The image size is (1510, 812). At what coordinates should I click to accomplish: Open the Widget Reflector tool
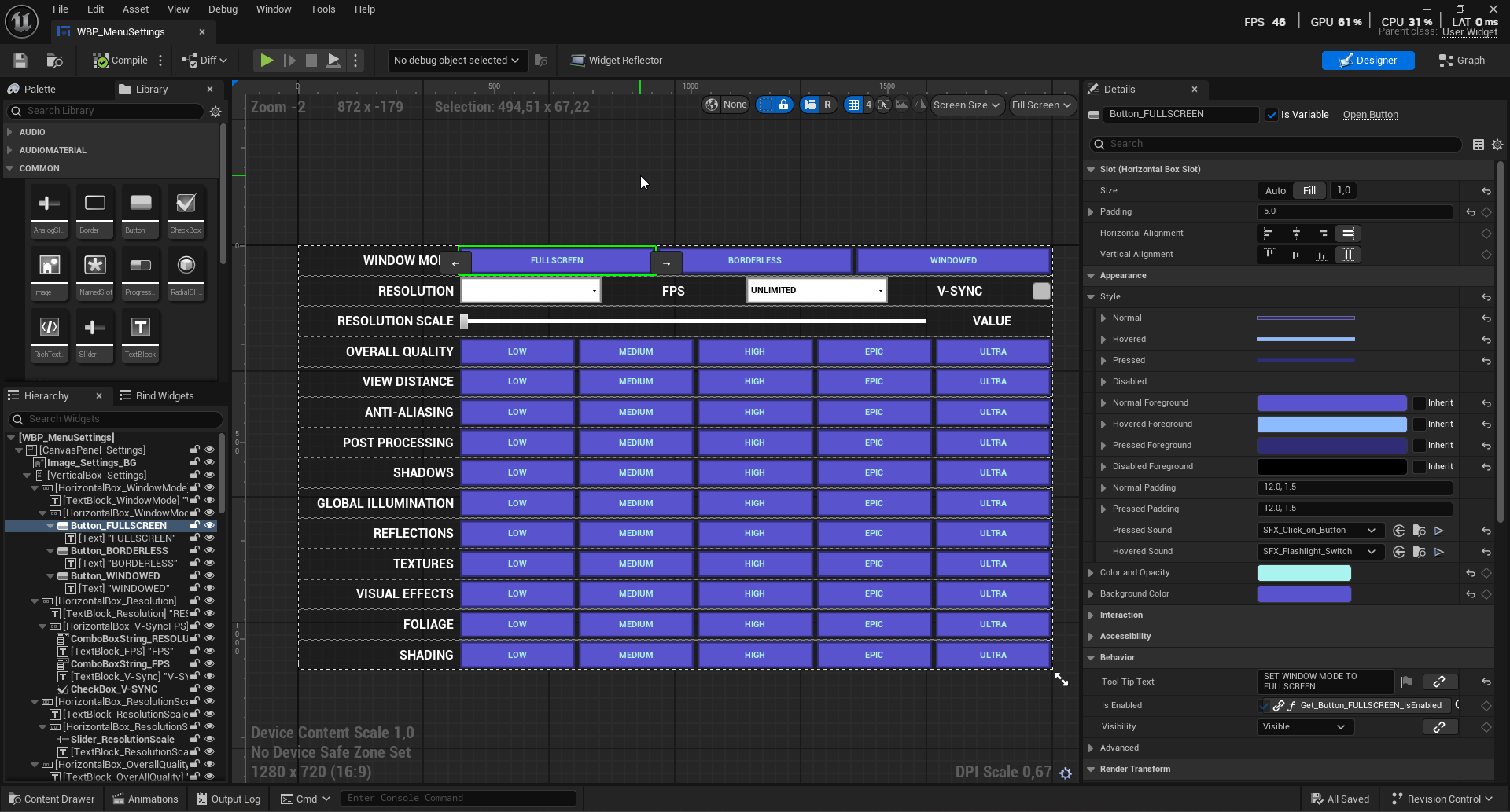pos(617,61)
